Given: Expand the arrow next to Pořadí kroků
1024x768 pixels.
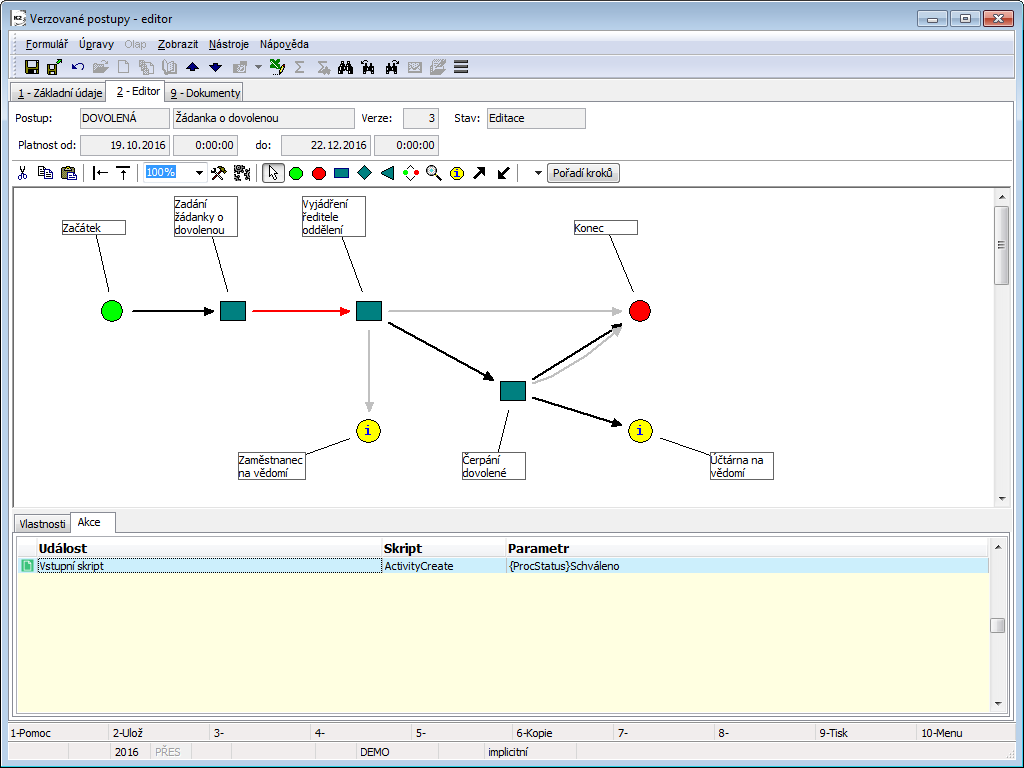Looking at the screenshot, I should [538, 173].
